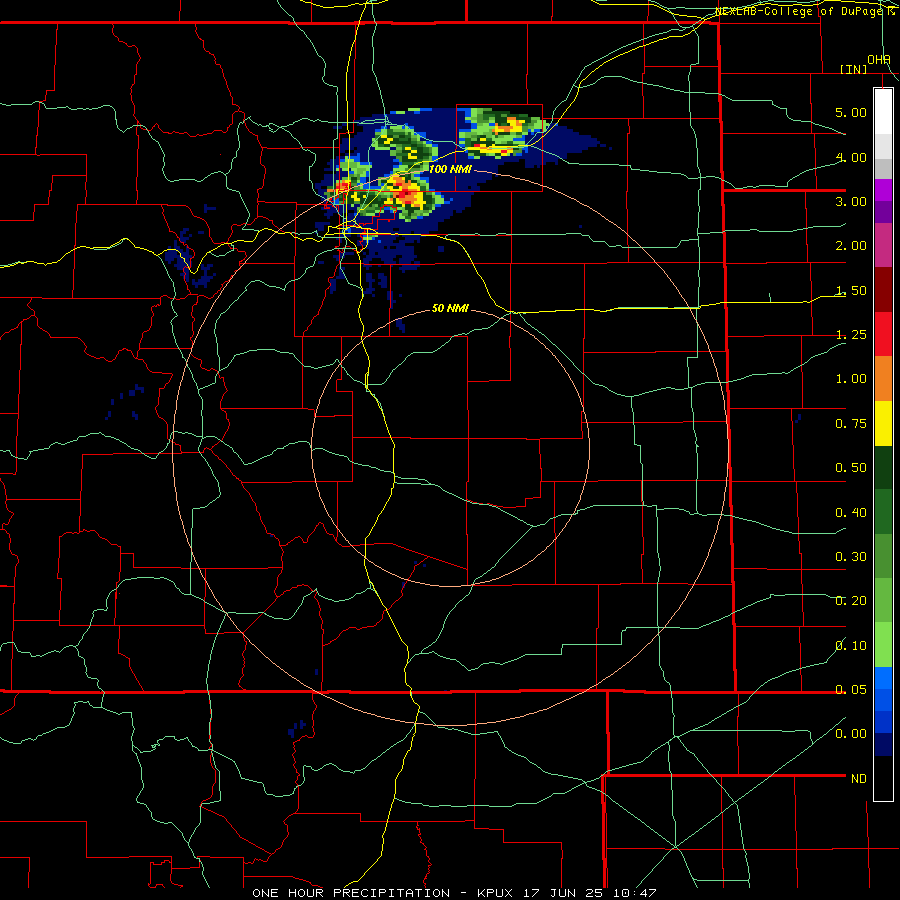Viewport: 900px width, 900px height.
Task: Select the 4.00 legend value
Action: click(851, 157)
